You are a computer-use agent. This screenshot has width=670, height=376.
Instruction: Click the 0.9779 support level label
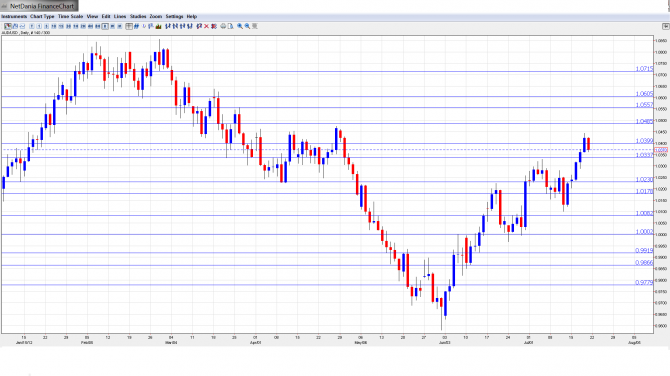point(644,282)
